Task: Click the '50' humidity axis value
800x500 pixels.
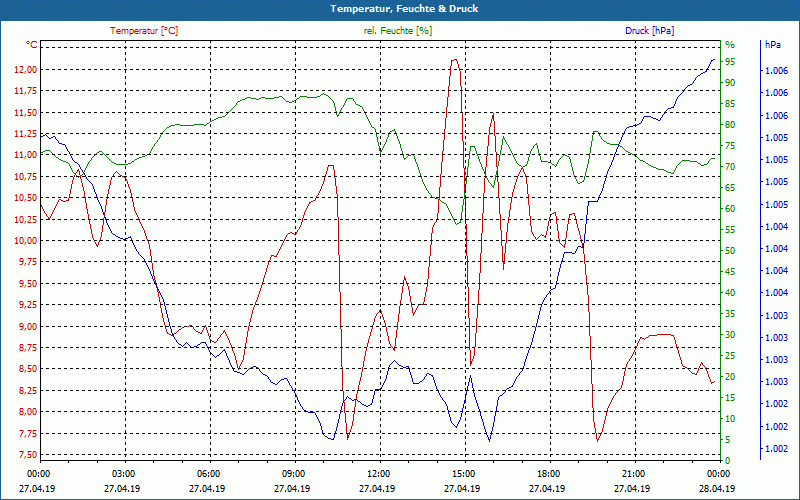Action: (730, 251)
